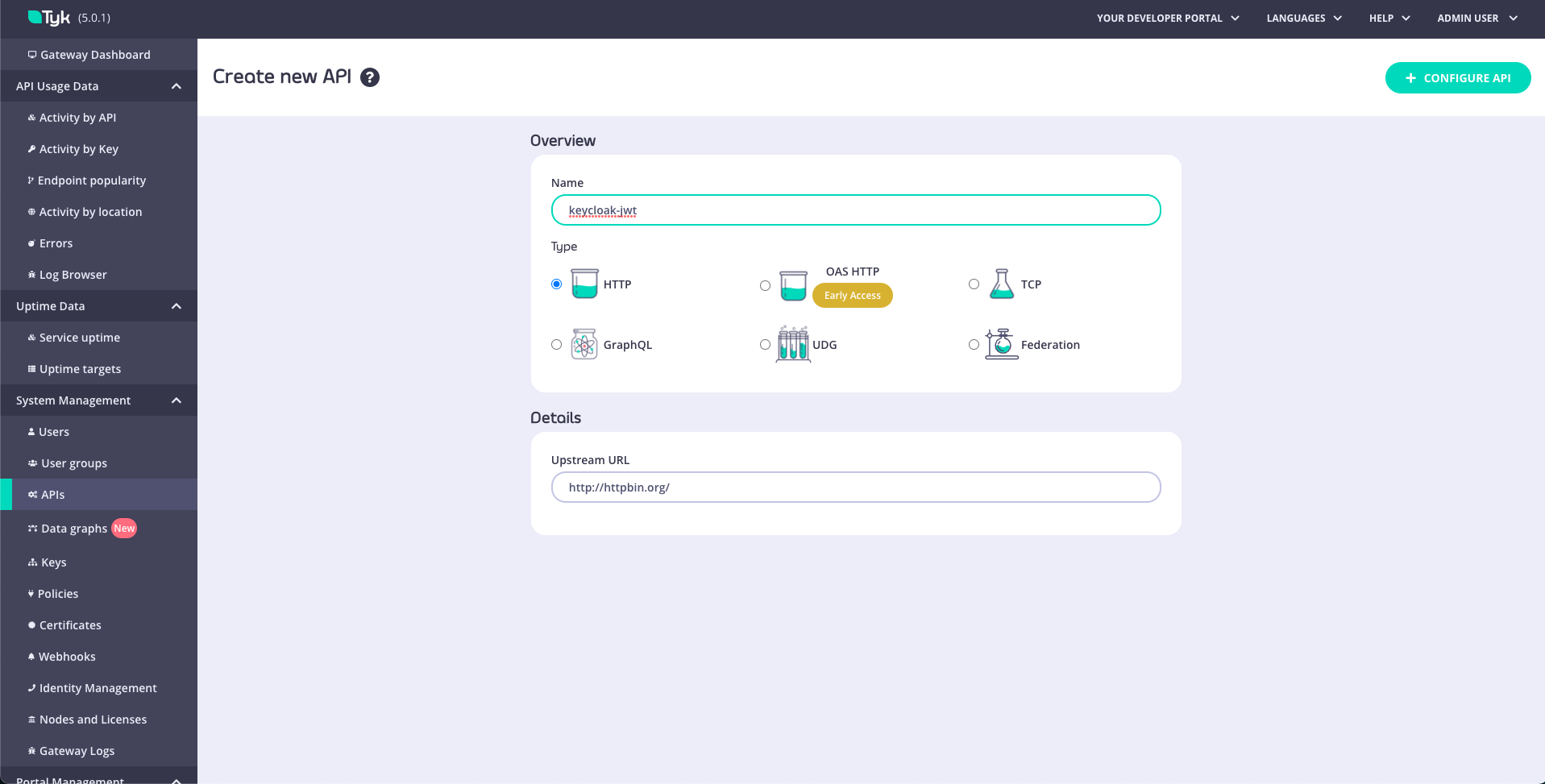Click the OAS HTTP beaker icon
Viewport: 1545px width, 784px height.
click(x=793, y=285)
